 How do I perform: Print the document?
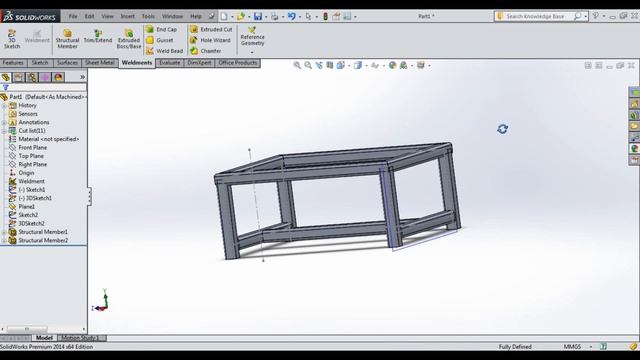click(x=275, y=16)
